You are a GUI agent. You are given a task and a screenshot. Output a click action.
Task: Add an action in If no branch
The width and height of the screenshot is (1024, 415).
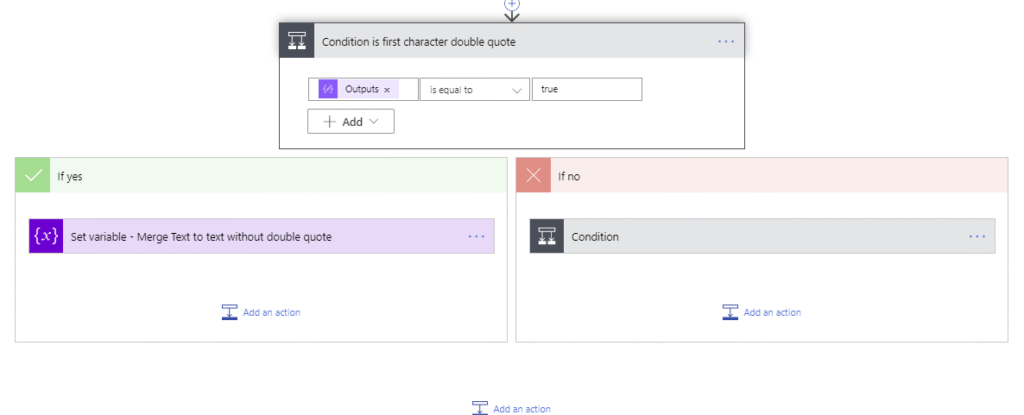pyautogui.click(x=762, y=312)
